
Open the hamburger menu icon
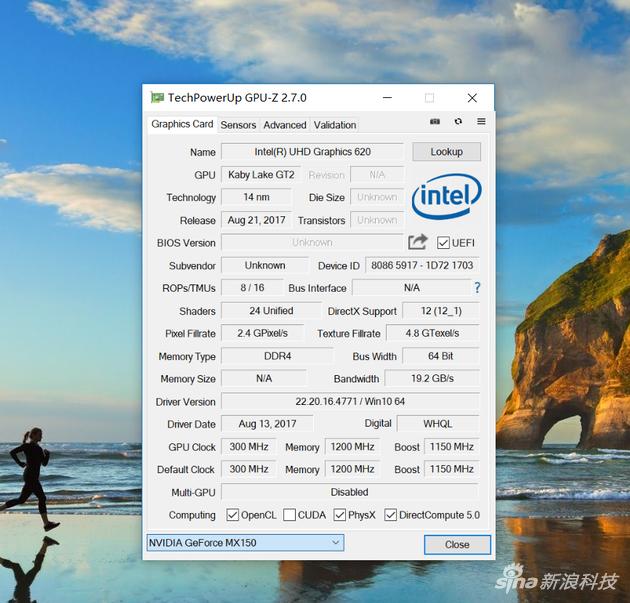pos(481,121)
